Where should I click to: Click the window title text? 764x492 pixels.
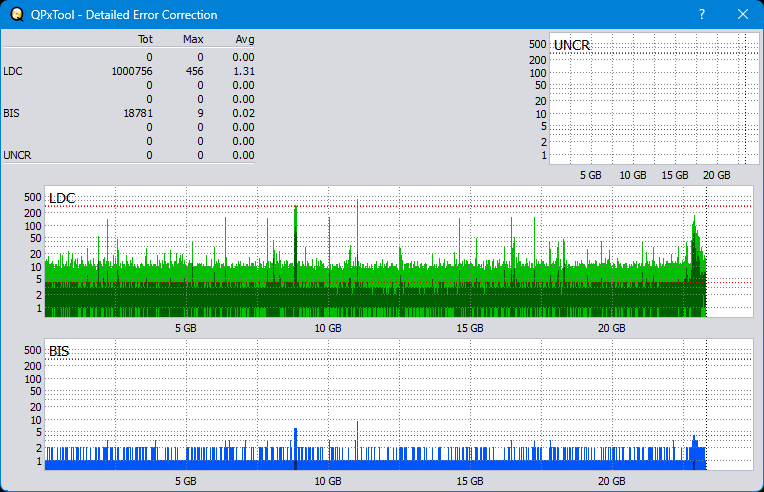[125, 15]
